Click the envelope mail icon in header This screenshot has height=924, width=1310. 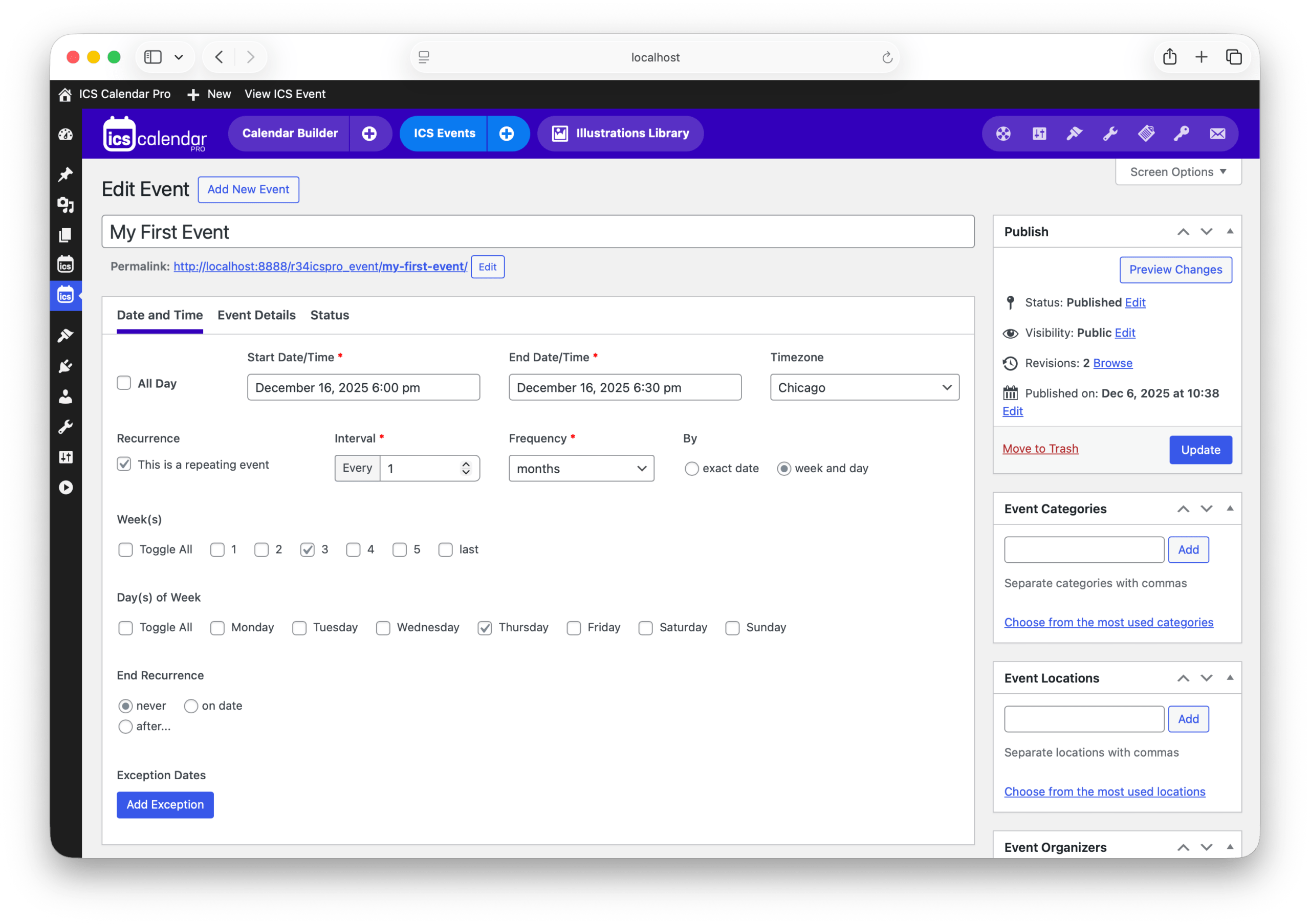(x=1217, y=134)
